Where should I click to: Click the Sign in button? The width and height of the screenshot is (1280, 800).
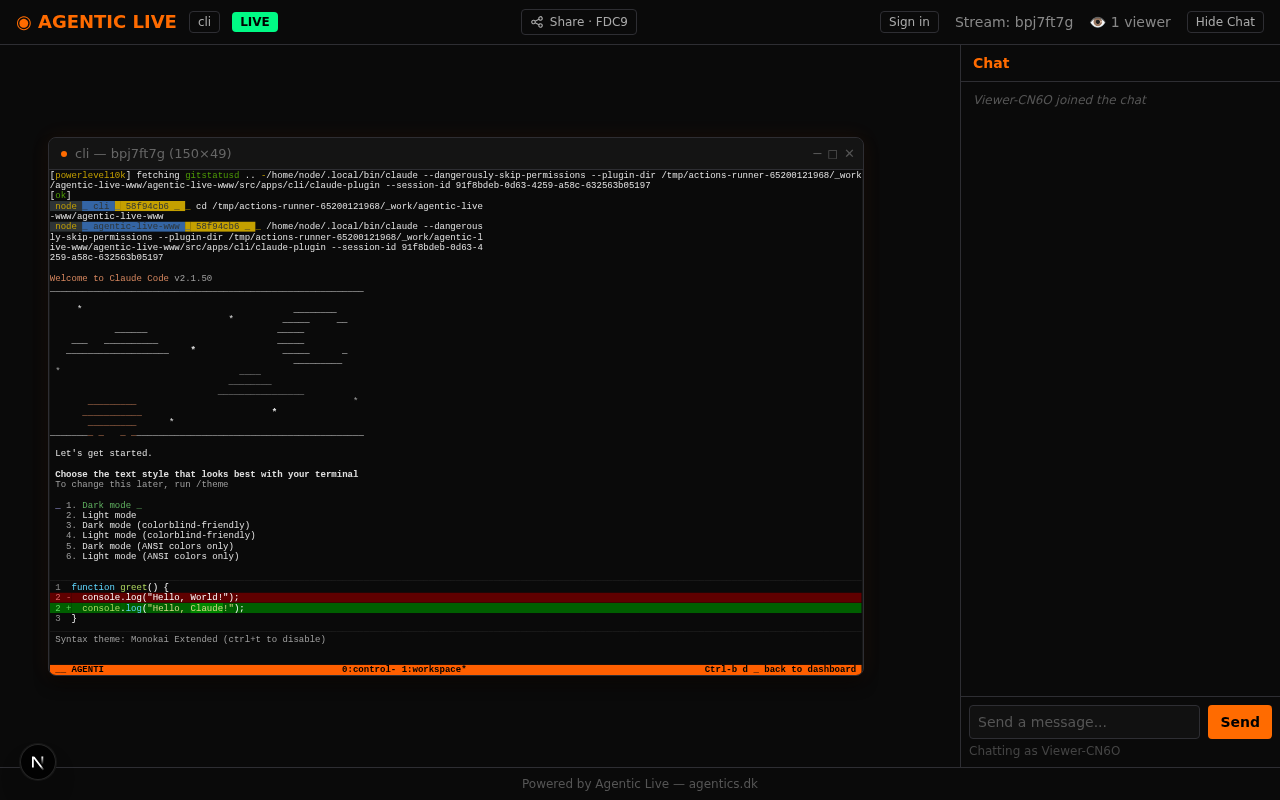(909, 22)
